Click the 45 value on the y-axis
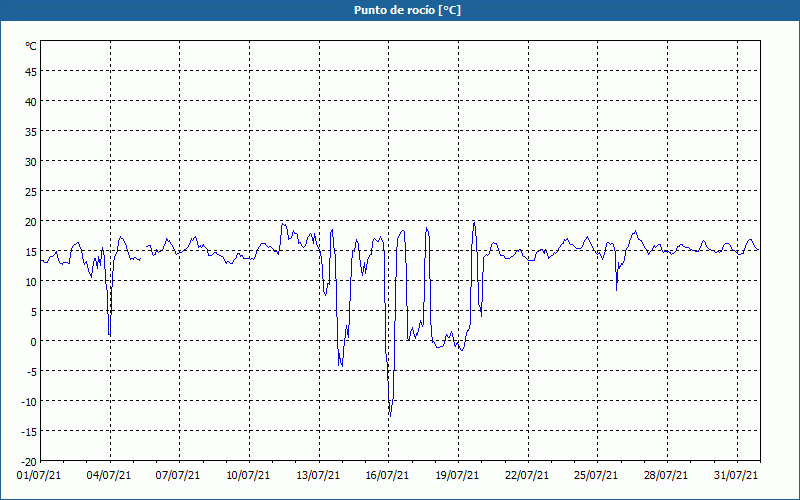800x500 pixels. pyautogui.click(x=31, y=71)
